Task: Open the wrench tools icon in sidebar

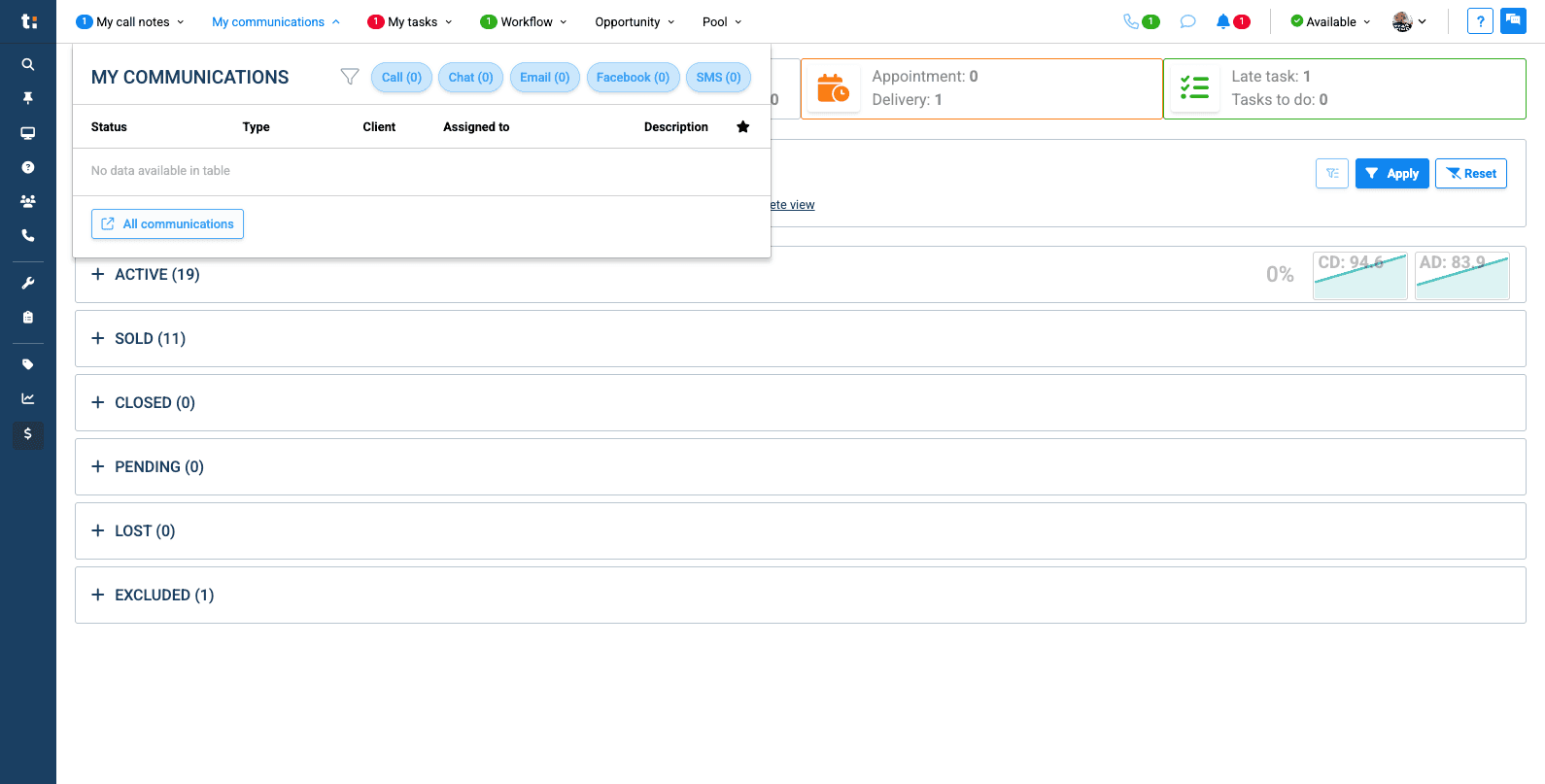Action: [28, 283]
